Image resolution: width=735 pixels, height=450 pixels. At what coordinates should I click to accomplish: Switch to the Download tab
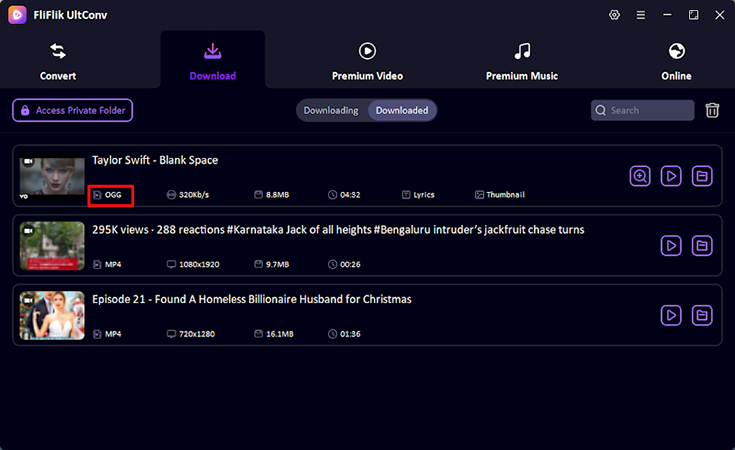click(212, 61)
